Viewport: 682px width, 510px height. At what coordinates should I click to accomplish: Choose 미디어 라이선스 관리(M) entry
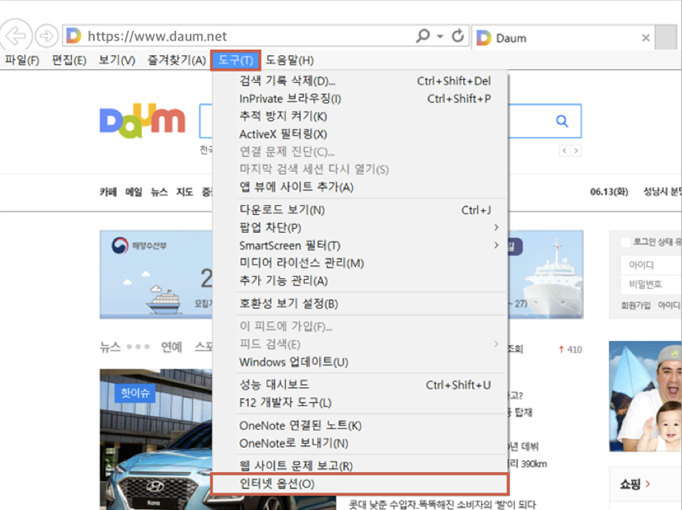pos(360,263)
